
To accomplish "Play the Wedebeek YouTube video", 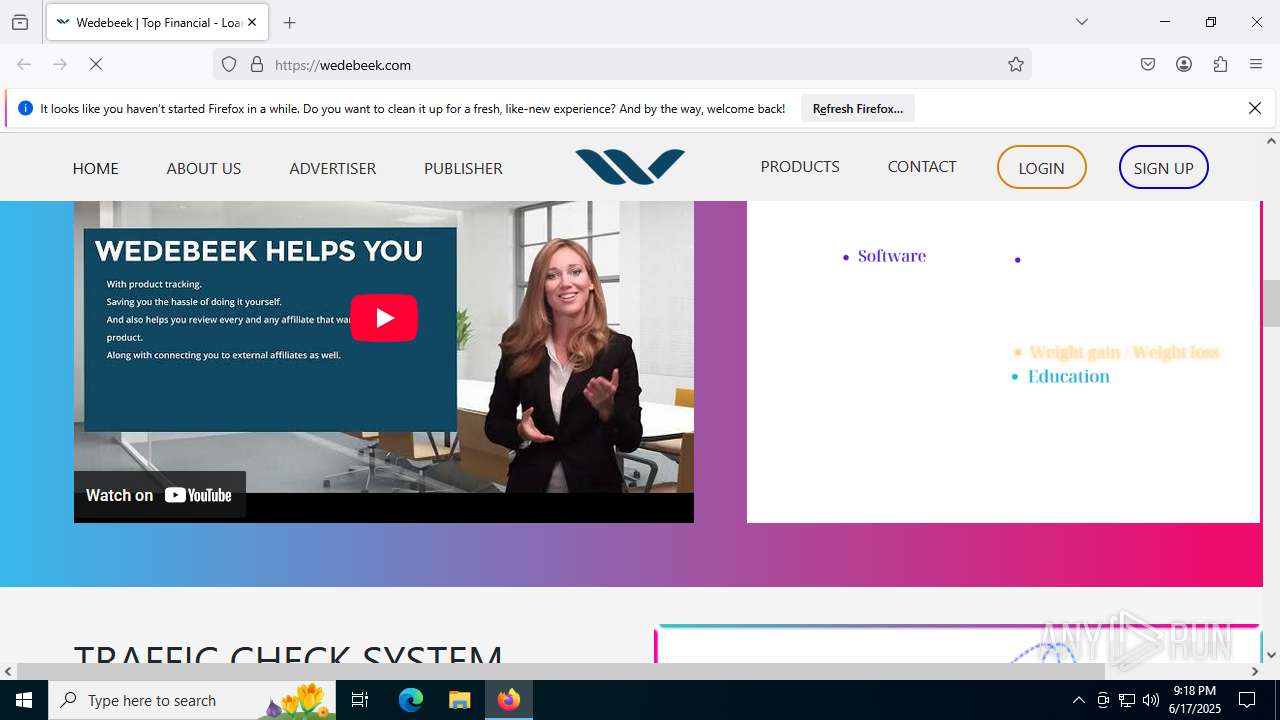I will pyautogui.click(x=384, y=318).
